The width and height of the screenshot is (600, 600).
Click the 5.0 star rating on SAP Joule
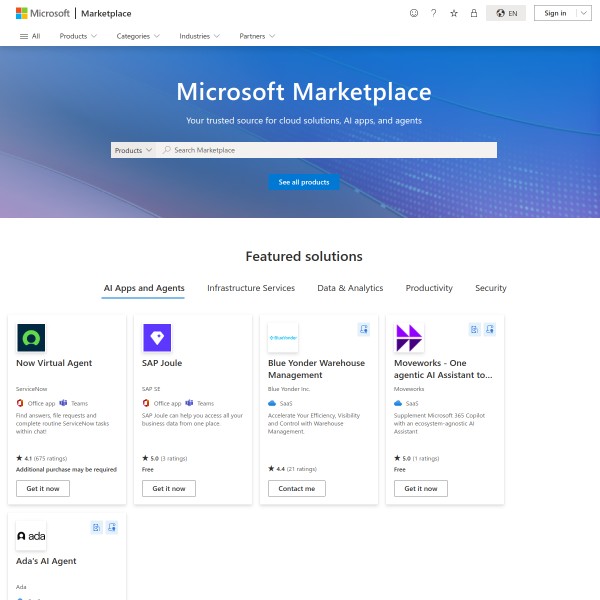pyautogui.click(x=165, y=458)
